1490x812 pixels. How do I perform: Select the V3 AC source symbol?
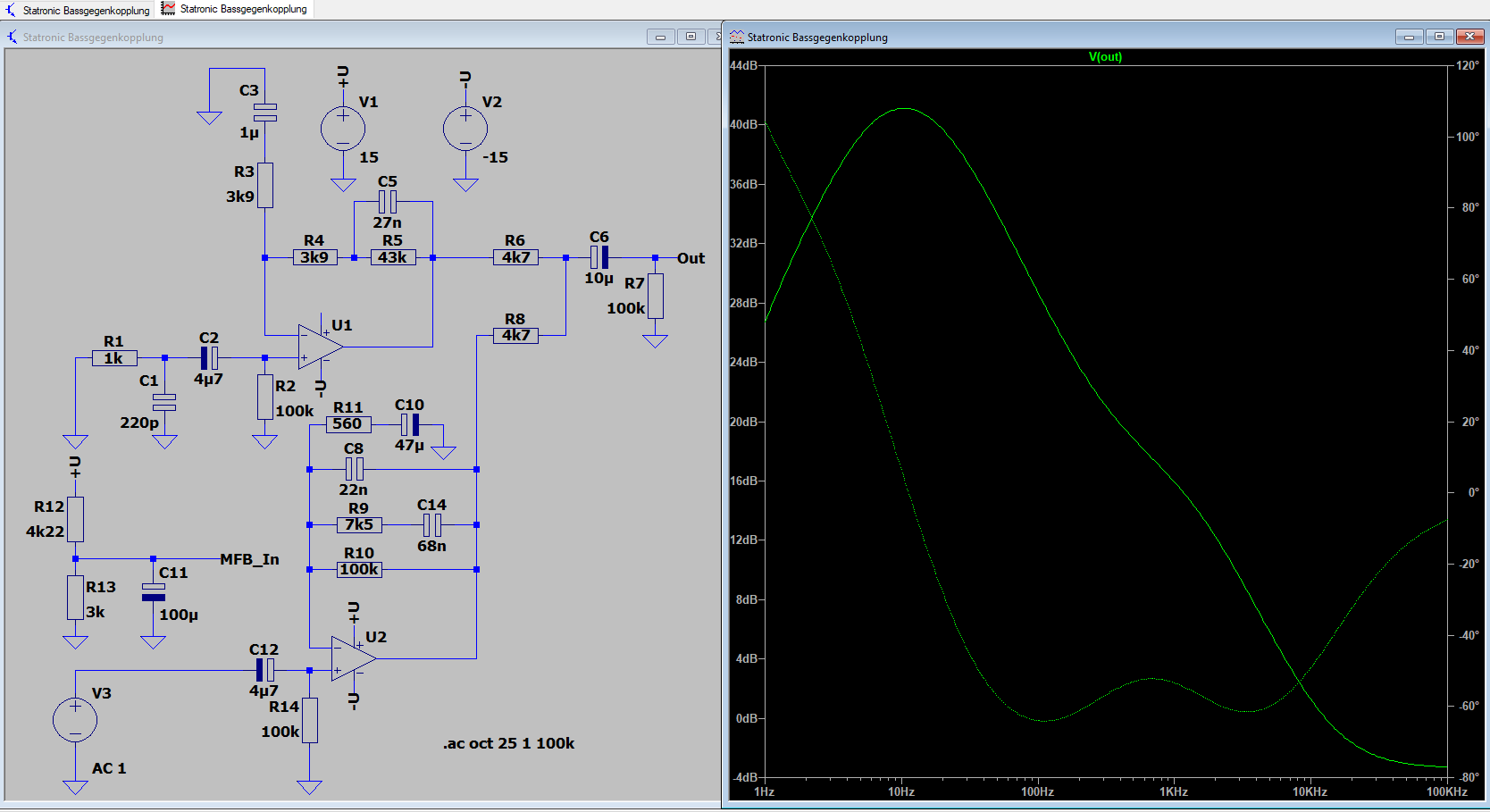click(75, 720)
